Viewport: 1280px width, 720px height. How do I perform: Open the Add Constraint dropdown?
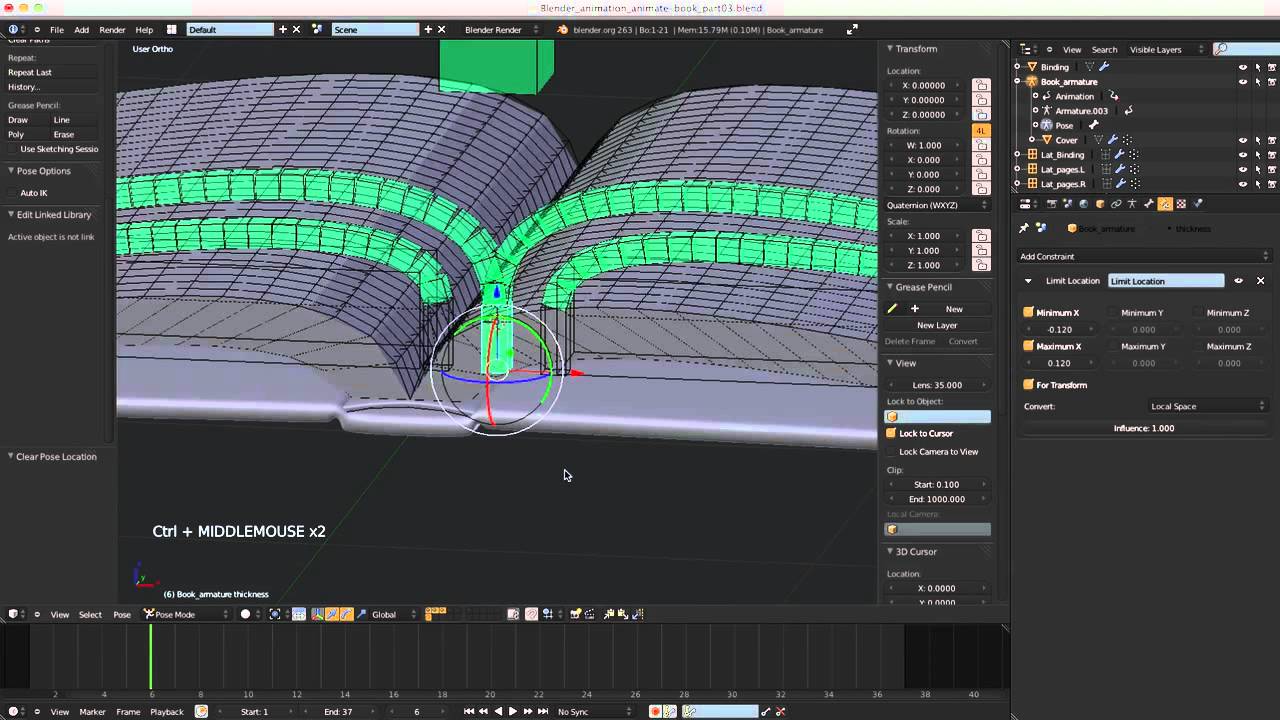tap(1144, 256)
